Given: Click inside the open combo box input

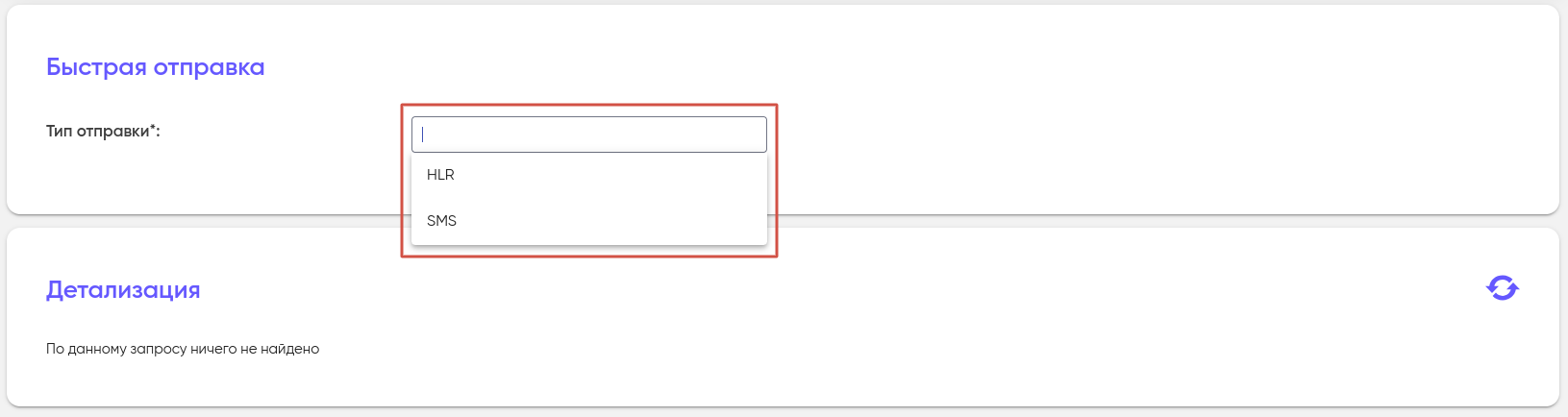Looking at the screenshot, I should click(x=588, y=135).
